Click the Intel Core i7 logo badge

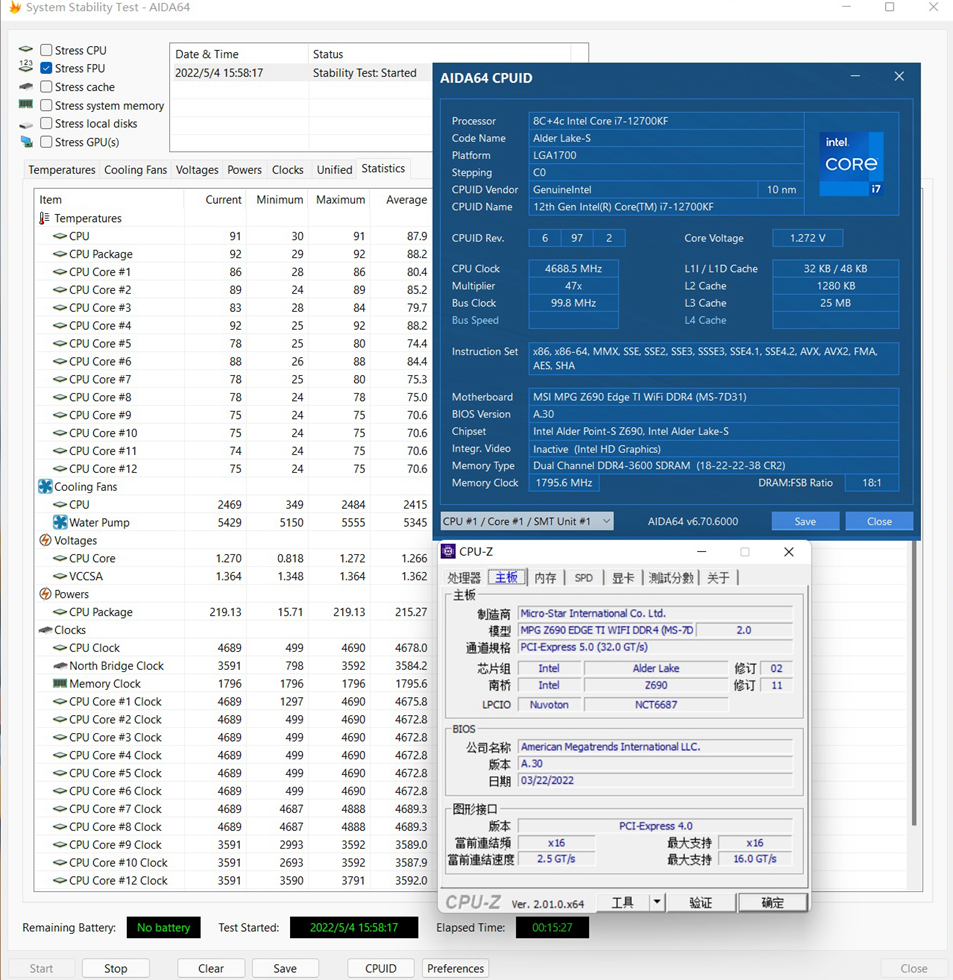(x=851, y=163)
